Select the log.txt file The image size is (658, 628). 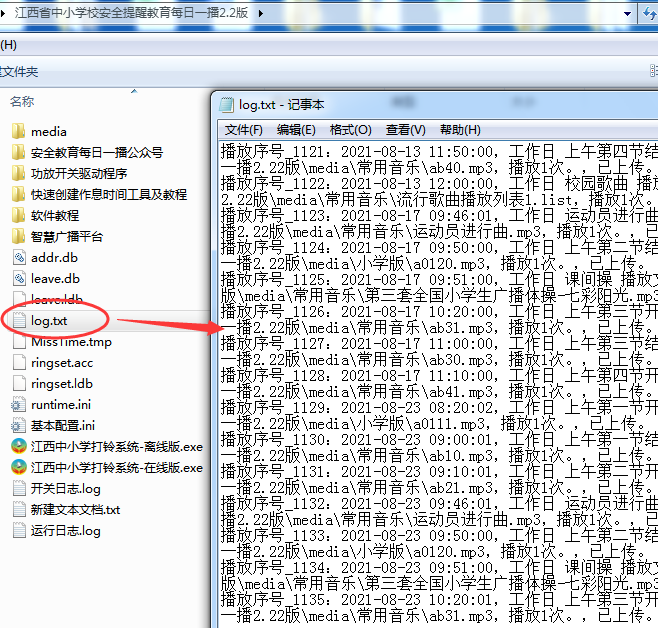(x=49, y=321)
